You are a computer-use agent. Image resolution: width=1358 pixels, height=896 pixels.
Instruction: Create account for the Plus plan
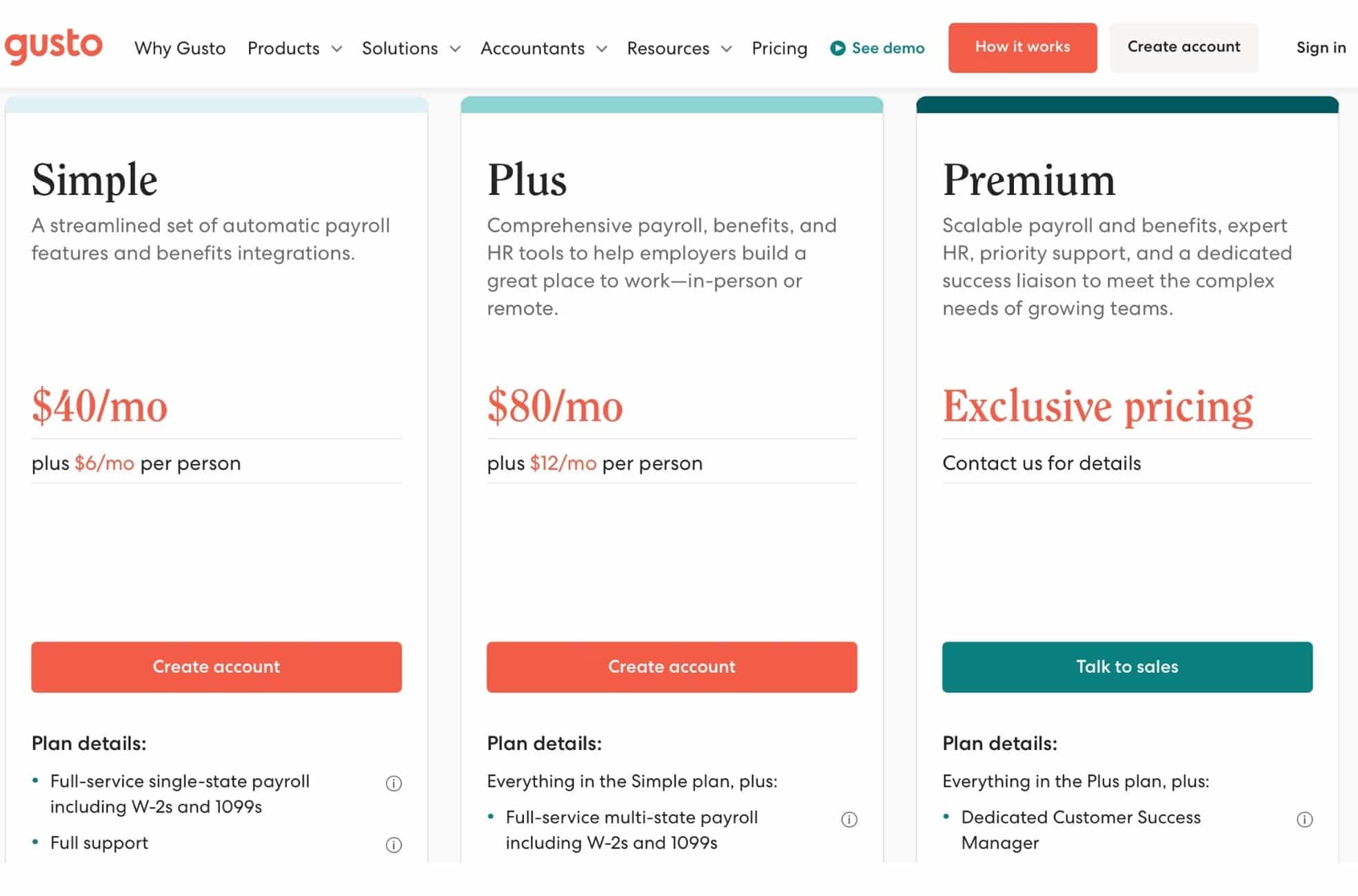click(x=671, y=666)
